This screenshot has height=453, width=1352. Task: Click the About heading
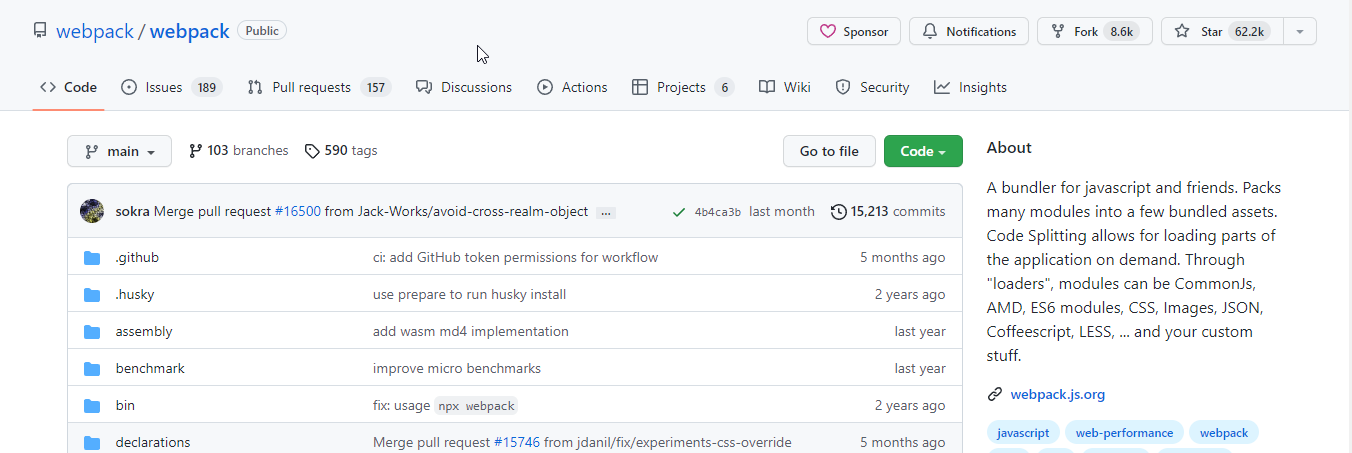1009,147
